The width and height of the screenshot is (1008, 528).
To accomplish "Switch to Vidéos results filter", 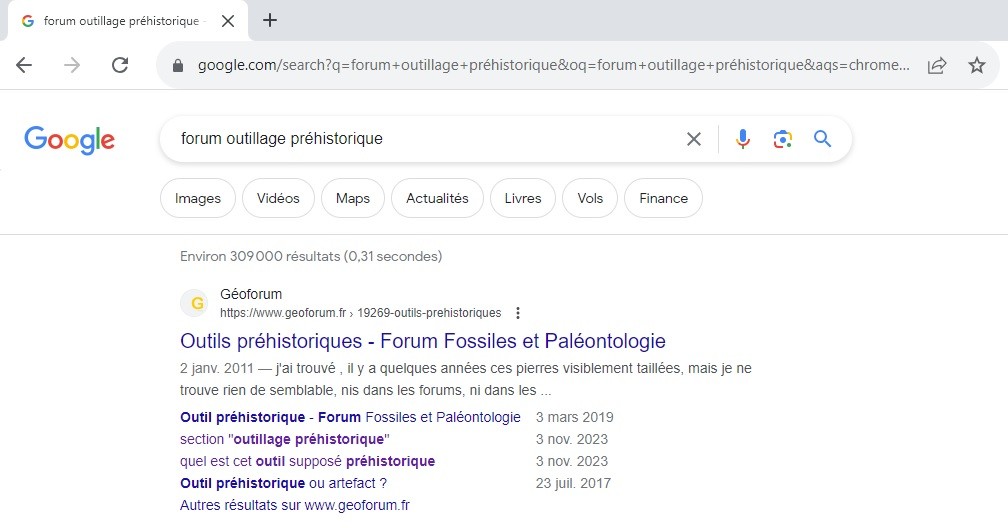I will [x=278, y=198].
